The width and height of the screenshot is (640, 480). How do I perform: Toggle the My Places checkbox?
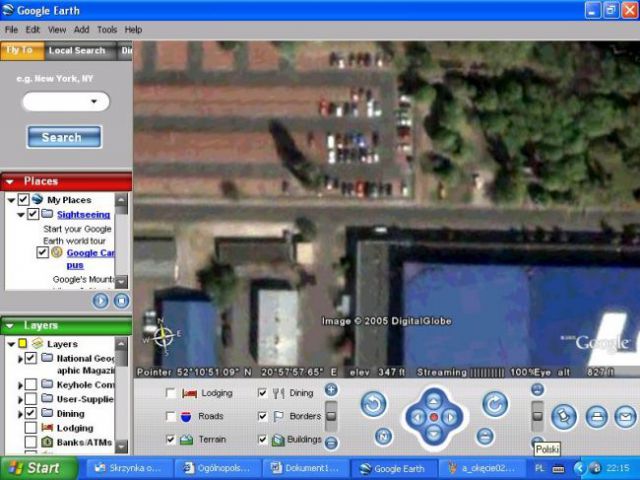pyautogui.click(x=23, y=200)
